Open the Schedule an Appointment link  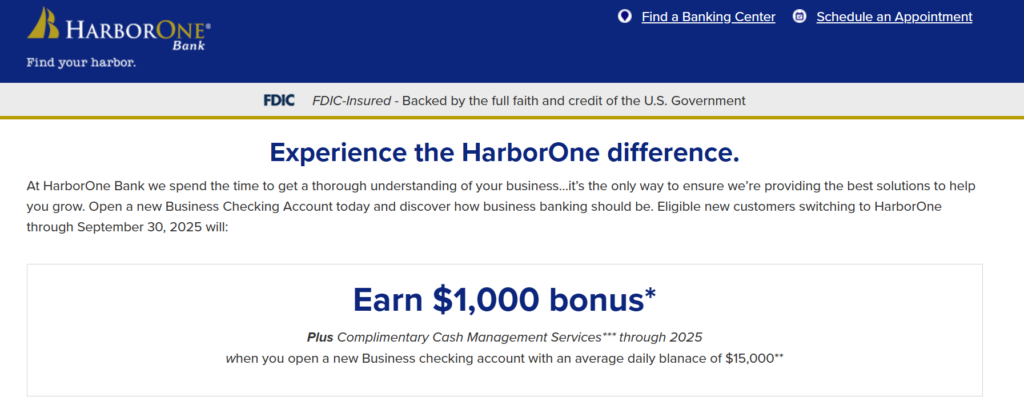[x=894, y=17]
